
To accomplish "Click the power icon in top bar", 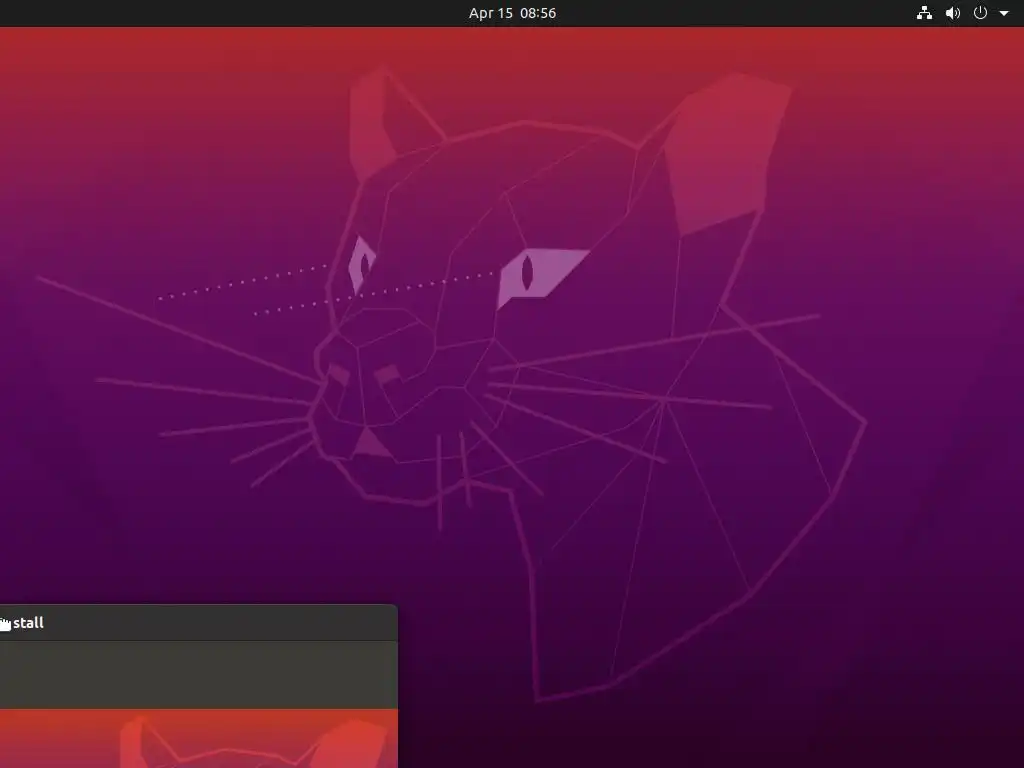I will (980, 13).
